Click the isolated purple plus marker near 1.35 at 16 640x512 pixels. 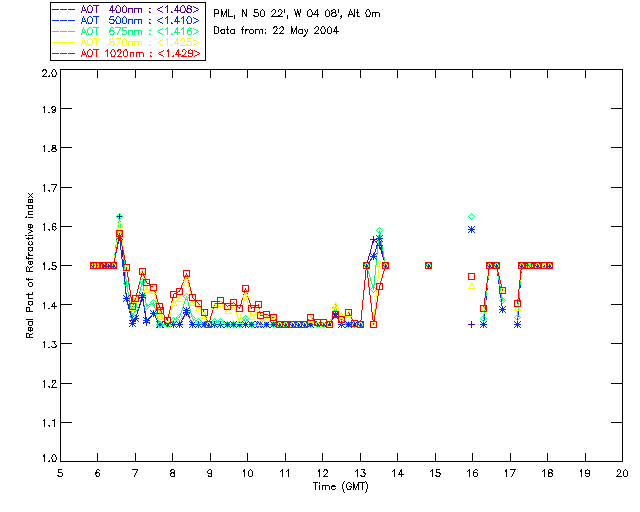471,325
